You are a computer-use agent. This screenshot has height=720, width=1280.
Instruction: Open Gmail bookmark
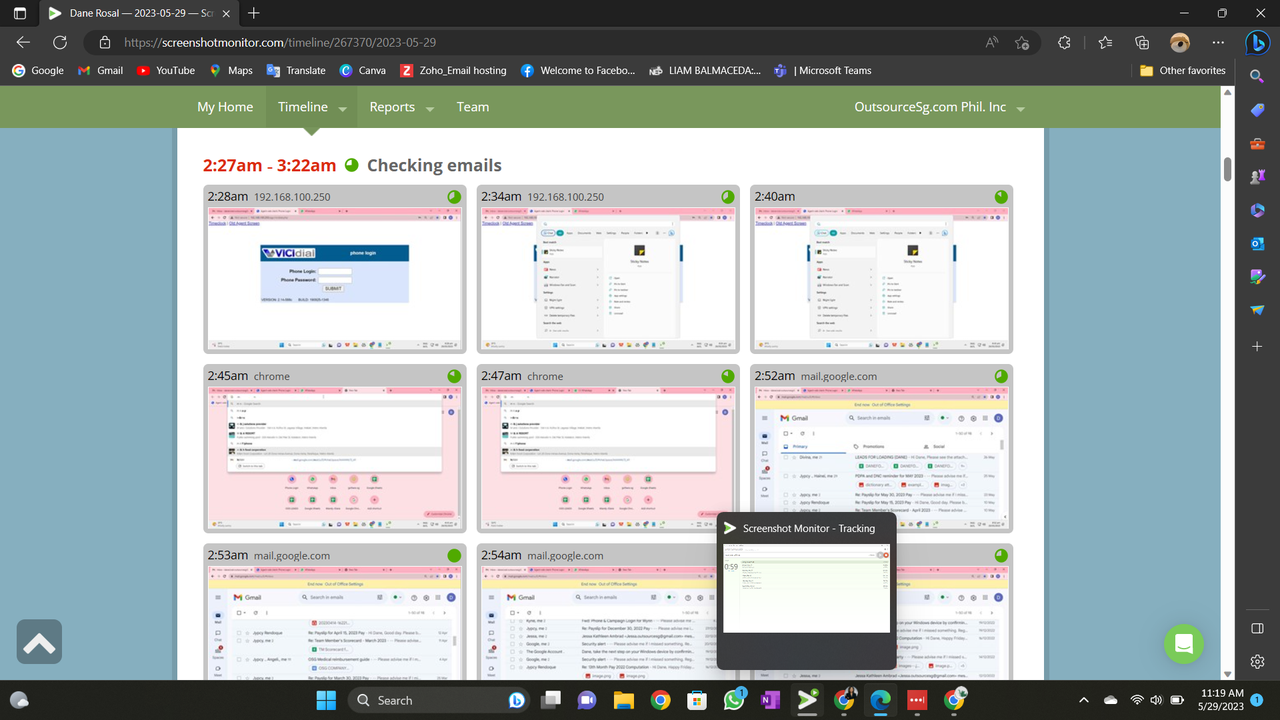coord(101,71)
